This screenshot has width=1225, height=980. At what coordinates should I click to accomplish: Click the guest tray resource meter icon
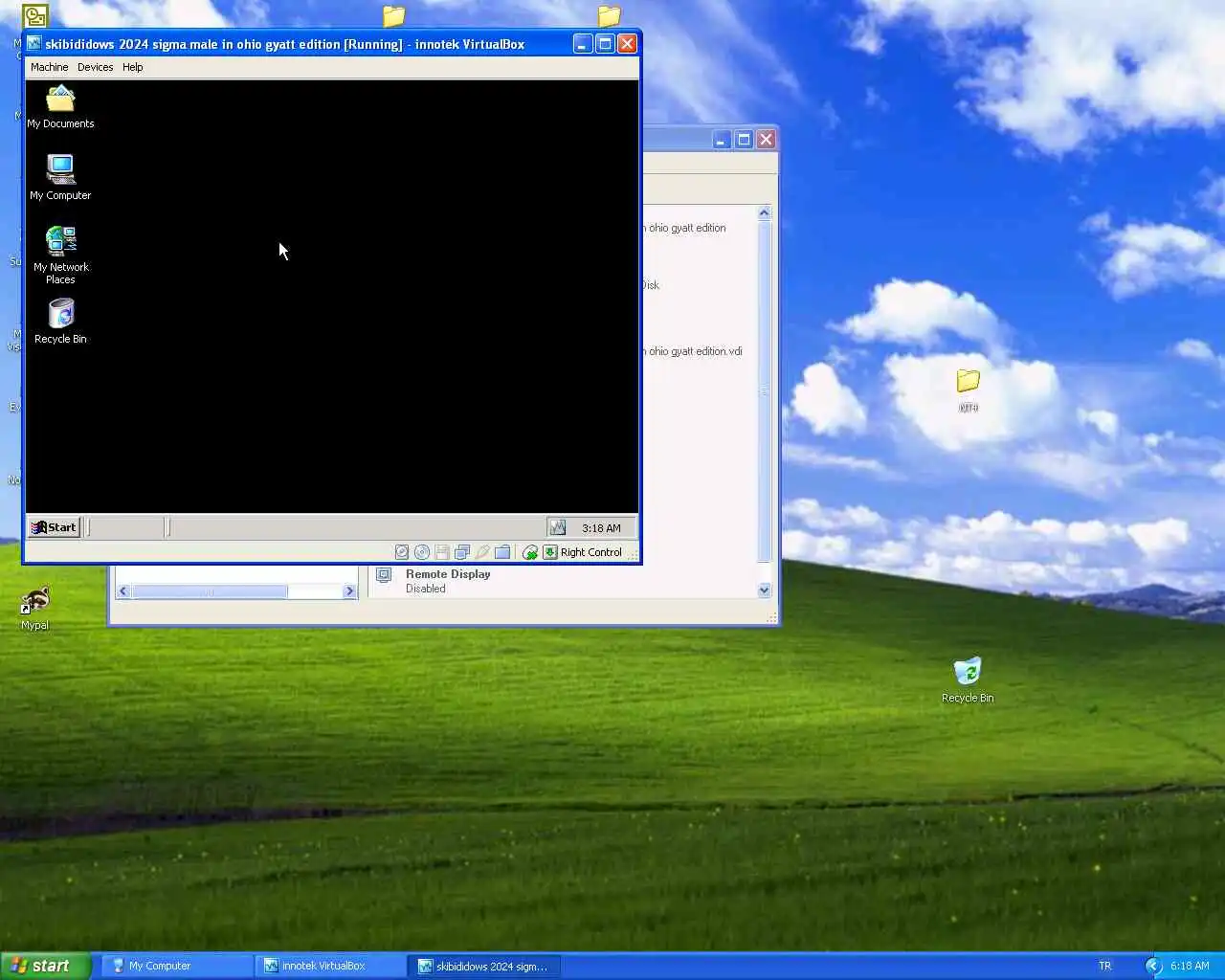[558, 527]
